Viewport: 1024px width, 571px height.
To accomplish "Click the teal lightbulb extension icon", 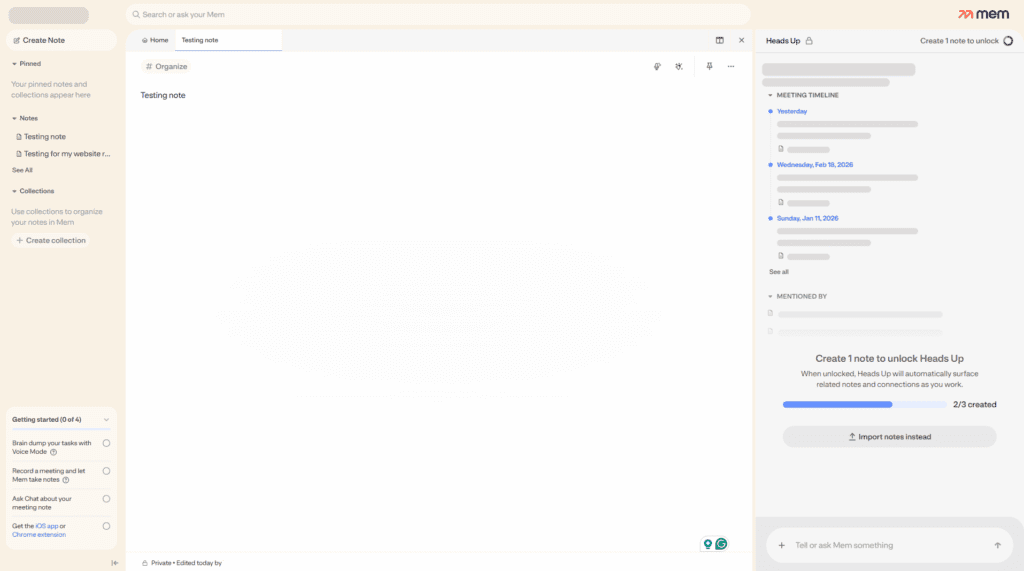I will tap(707, 544).
